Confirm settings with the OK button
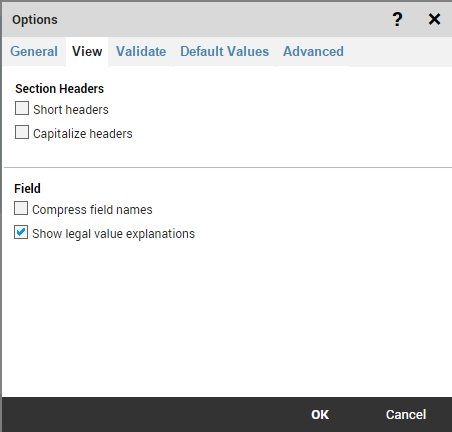The width and height of the screenshot is (452, 432). click(x=320, y=415)
